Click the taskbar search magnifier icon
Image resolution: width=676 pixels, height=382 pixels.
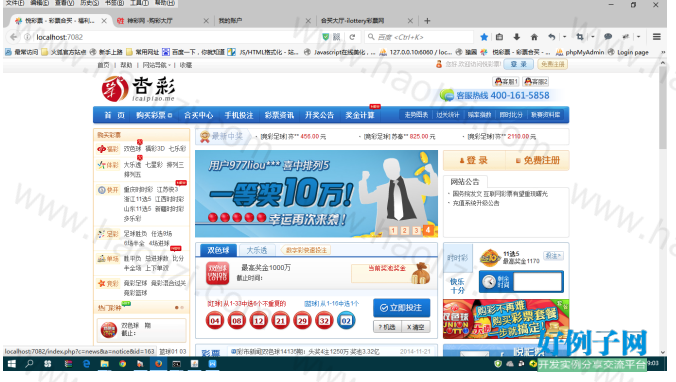click(x=29, y=364)
